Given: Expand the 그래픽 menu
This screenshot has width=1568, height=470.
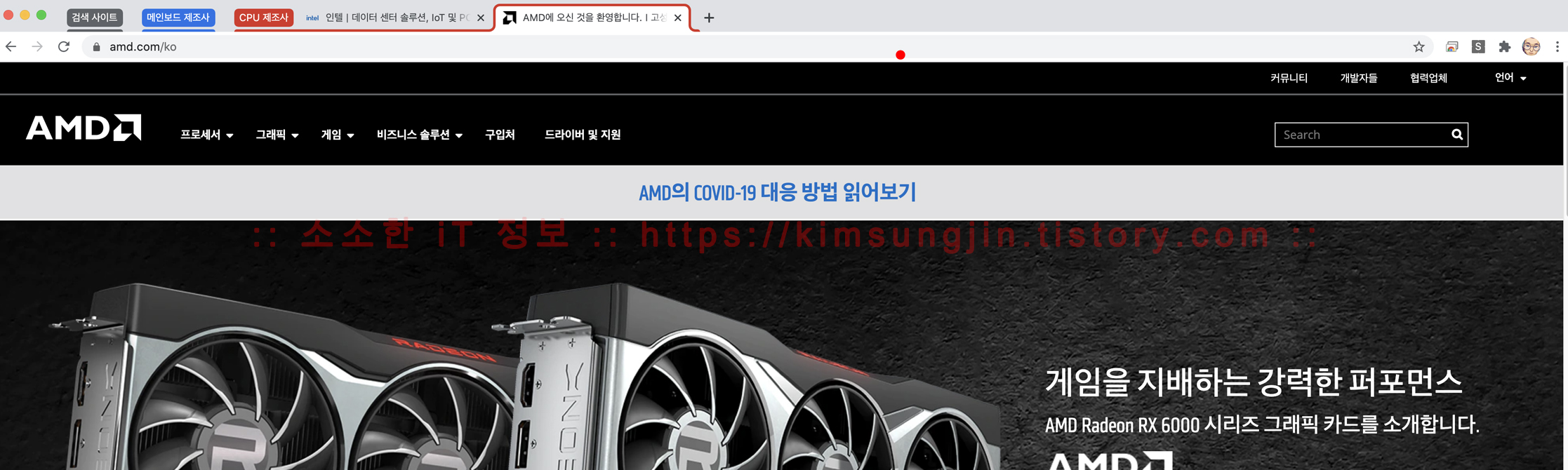Looking at the screenshot, I should click(x=277, y=135).
